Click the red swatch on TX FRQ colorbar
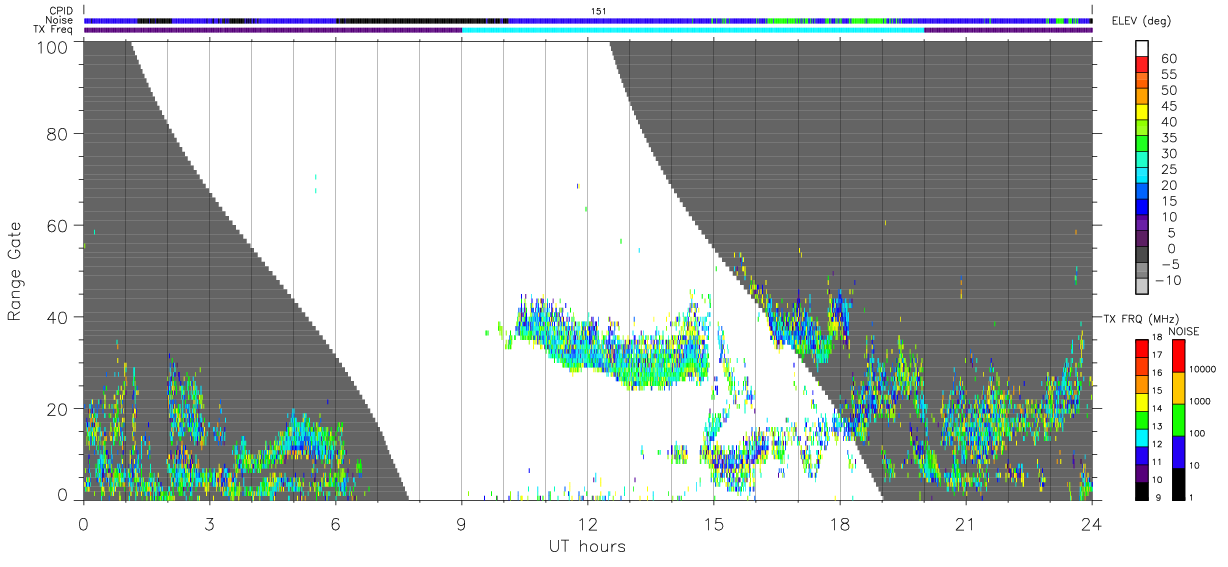Screen dimensions: 1228x567 point(1142,349)
